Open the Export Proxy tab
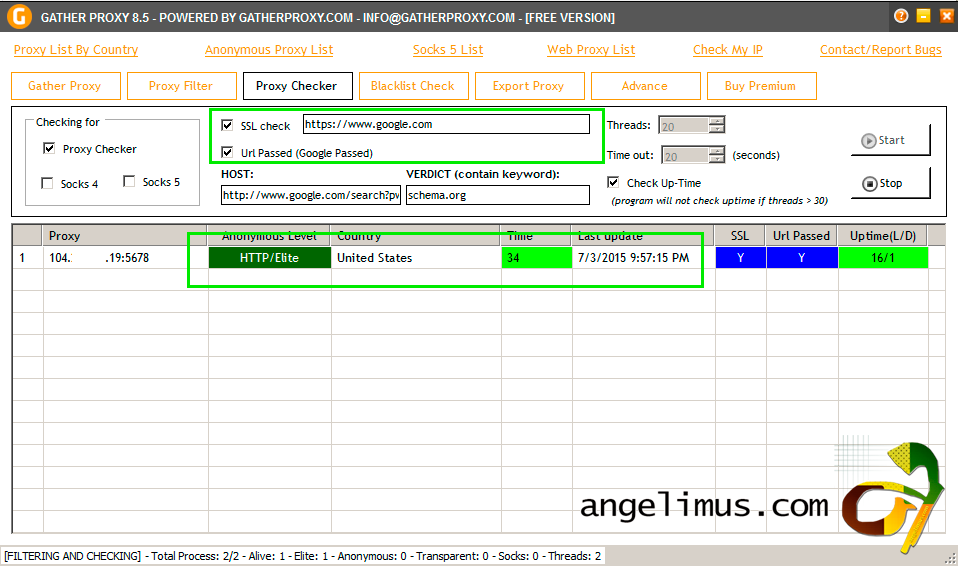This screenshot has height=566, width=958. pyautogui.click(x=530, y=86)
